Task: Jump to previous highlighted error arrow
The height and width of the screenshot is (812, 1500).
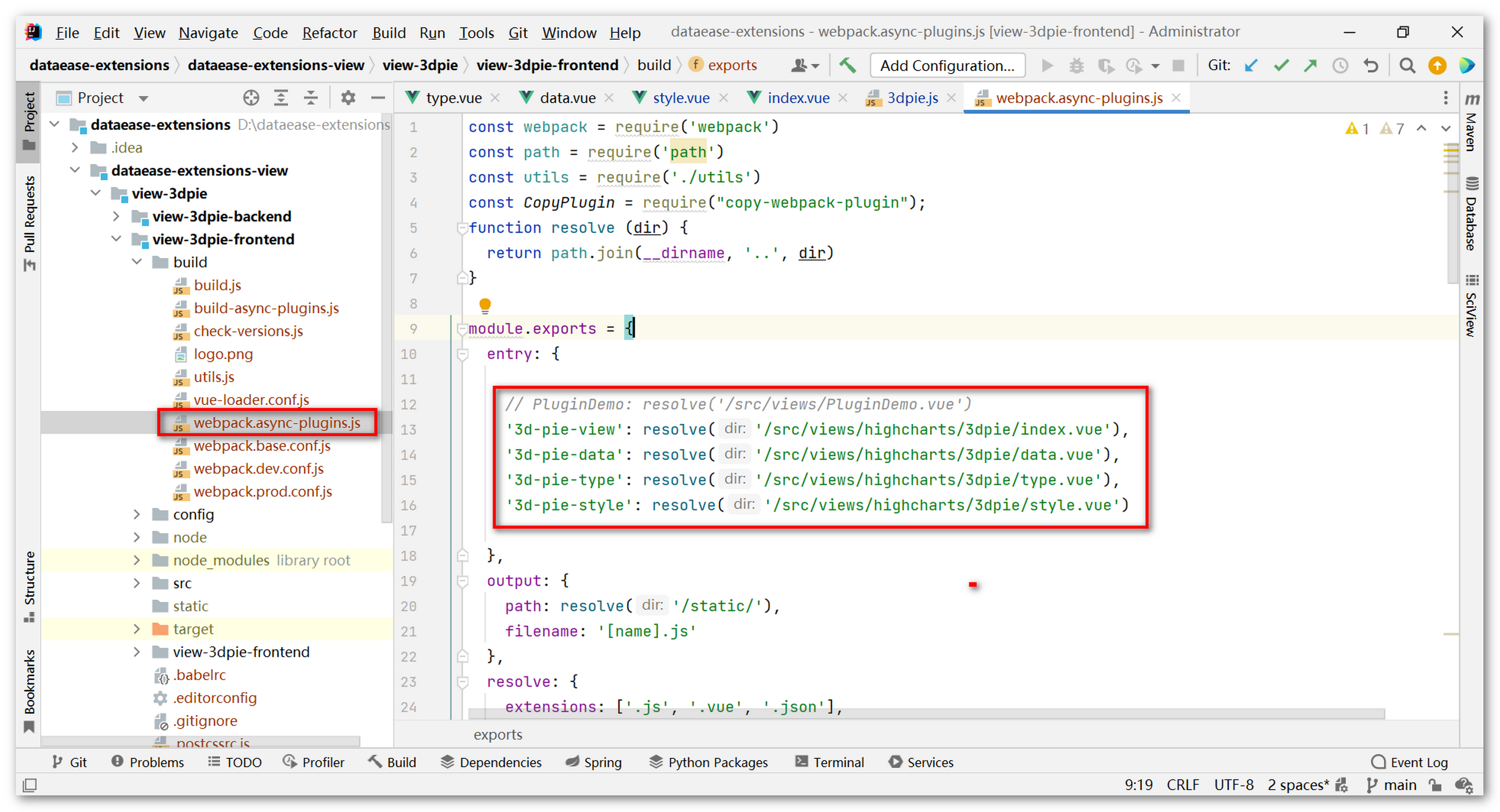Action: pyautogui.click(x=1421, y=128)
